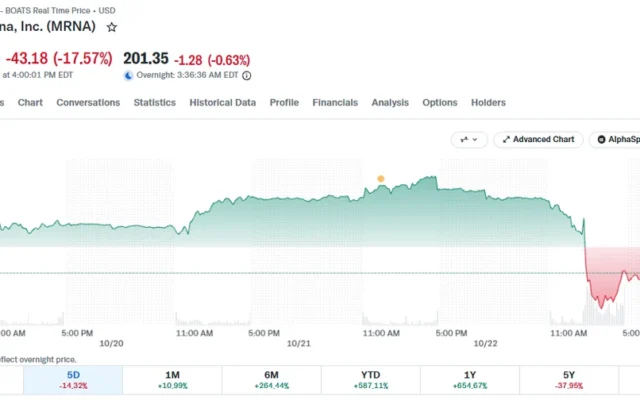The width and height of the screenshot is (640, 400).
Task: Open the Conversations tab
Action: 88,102
